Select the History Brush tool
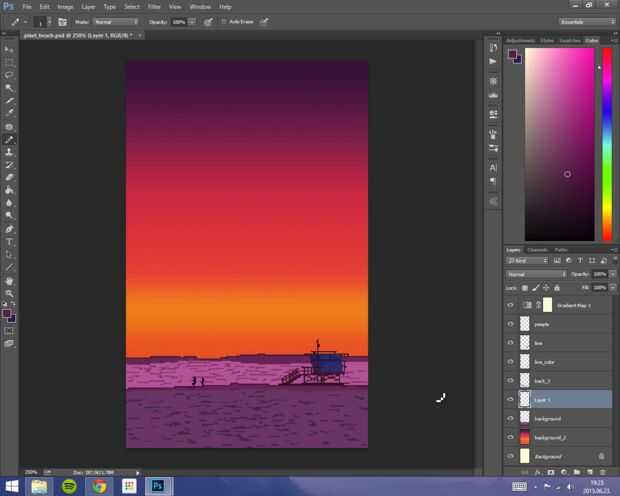Screen dimensions: 620x496 coord(9,165)
